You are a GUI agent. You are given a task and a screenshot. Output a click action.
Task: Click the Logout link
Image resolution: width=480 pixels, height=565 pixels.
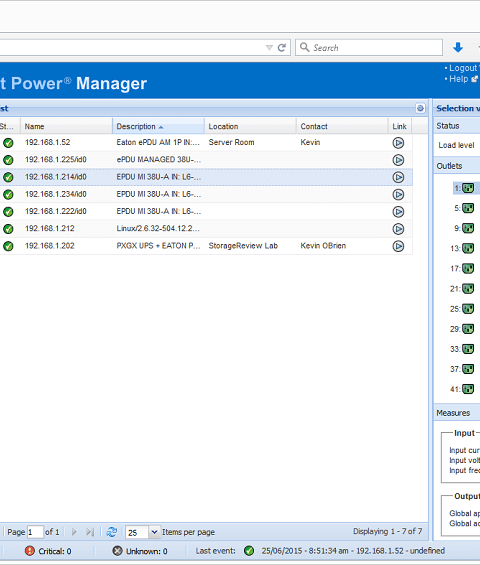(463, 68)
